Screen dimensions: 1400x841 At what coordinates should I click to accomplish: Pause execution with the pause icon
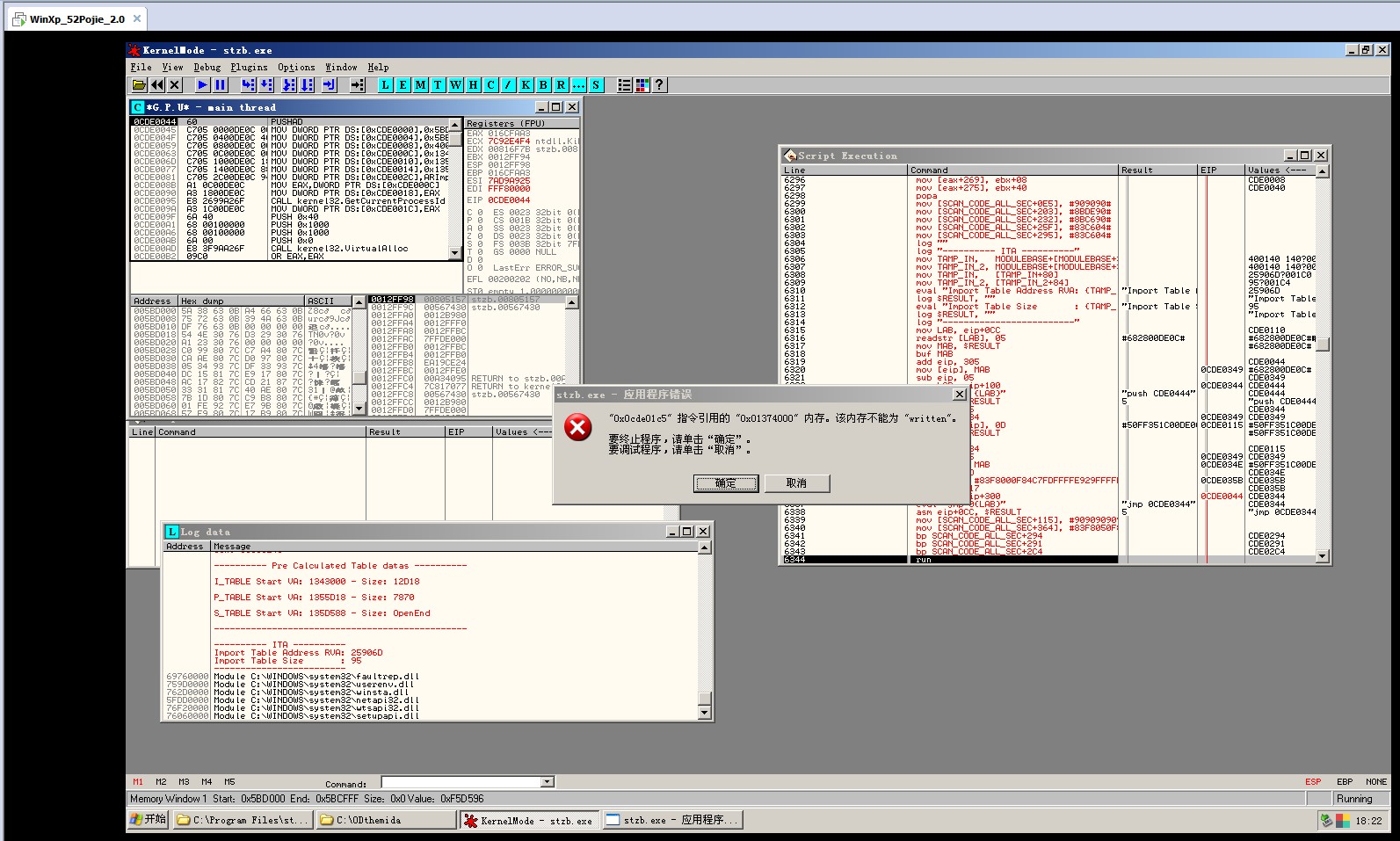point(221,84)
